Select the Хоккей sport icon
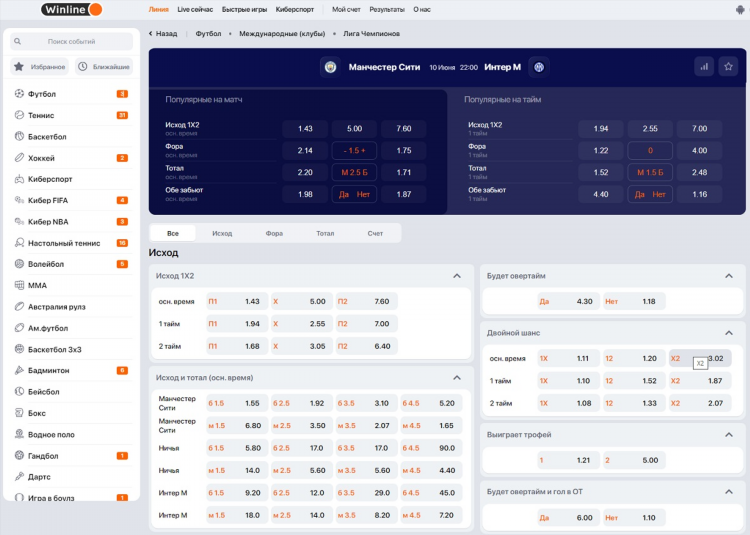 [19, 157]
